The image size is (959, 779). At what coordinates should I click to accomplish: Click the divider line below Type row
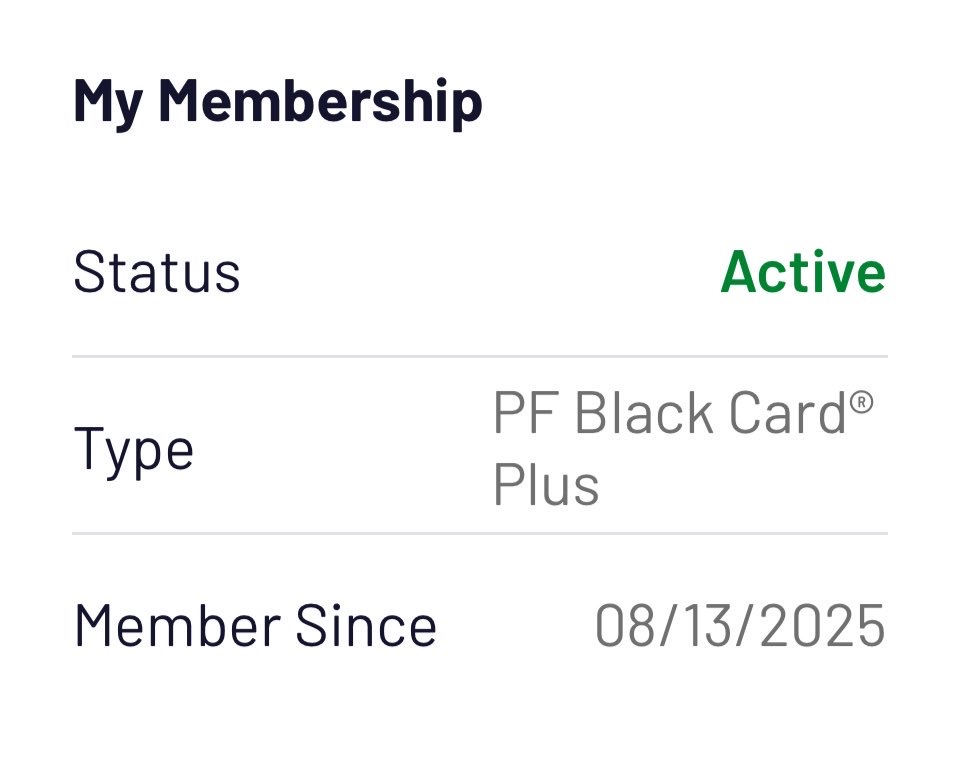pos(479,534)
